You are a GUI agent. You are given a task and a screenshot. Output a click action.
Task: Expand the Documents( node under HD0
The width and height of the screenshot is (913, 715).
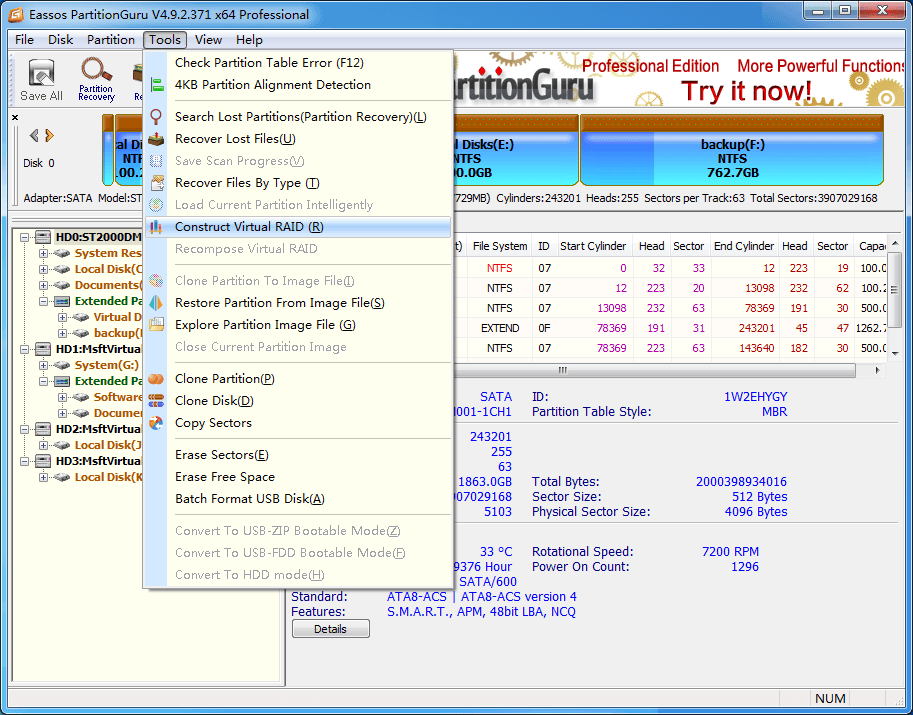[x=43, y=285]
